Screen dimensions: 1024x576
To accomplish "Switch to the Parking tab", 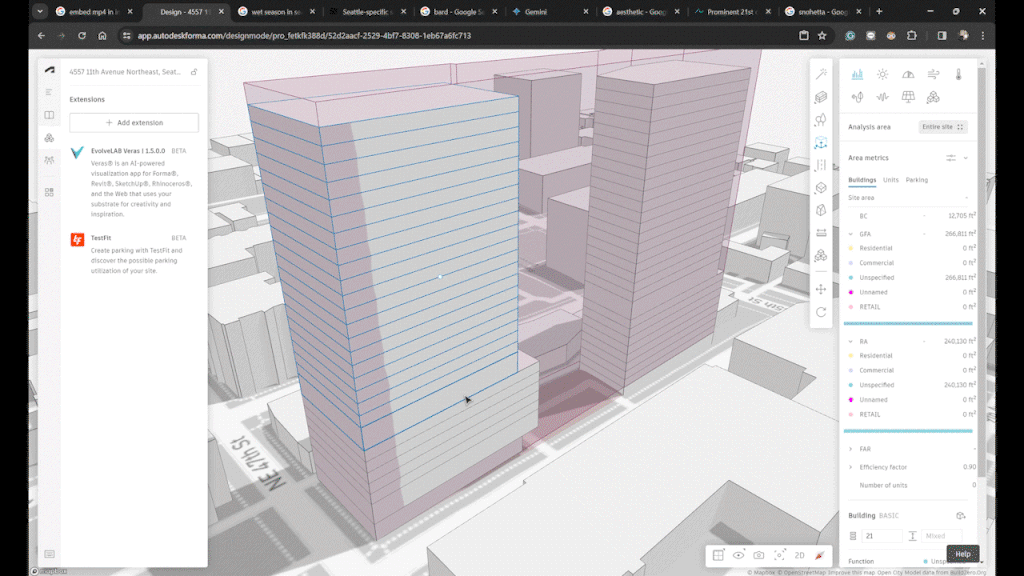I will (x=916, y=180).
